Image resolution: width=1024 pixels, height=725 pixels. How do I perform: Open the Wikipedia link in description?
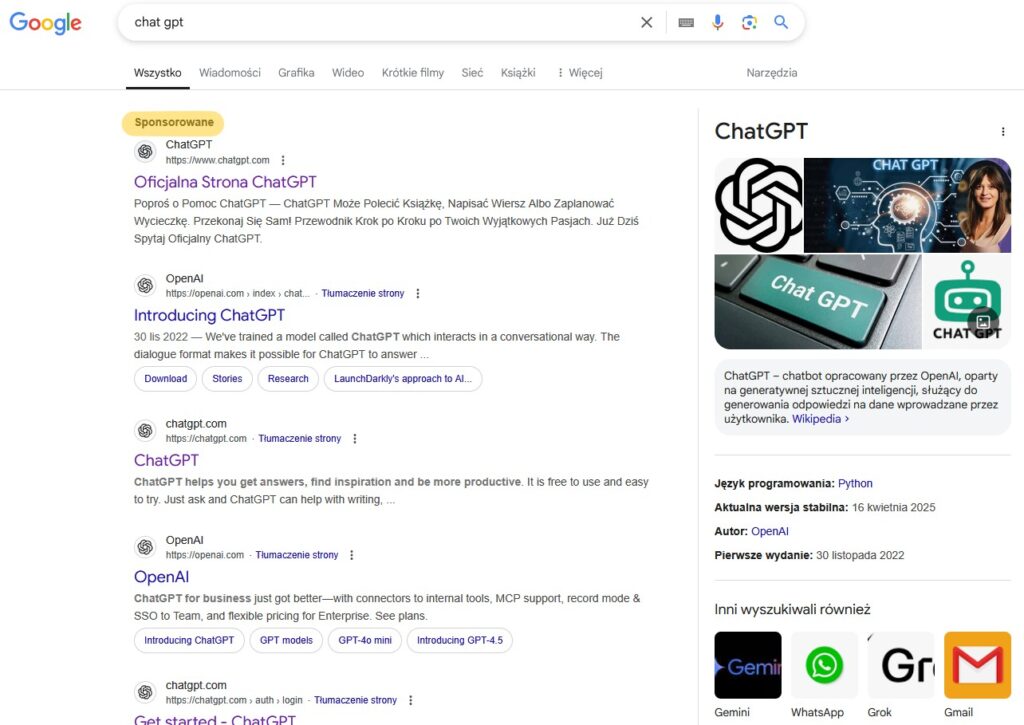coord(820,419)
